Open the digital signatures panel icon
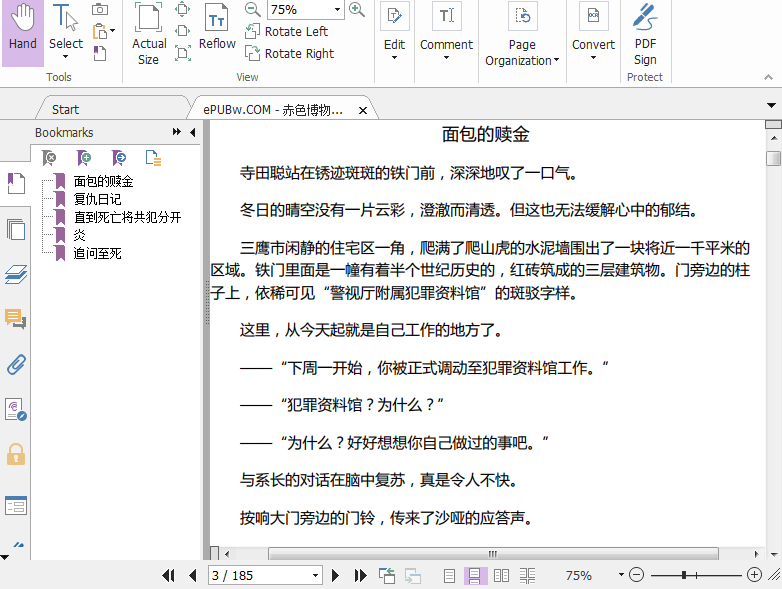 [x=16, y=409]
